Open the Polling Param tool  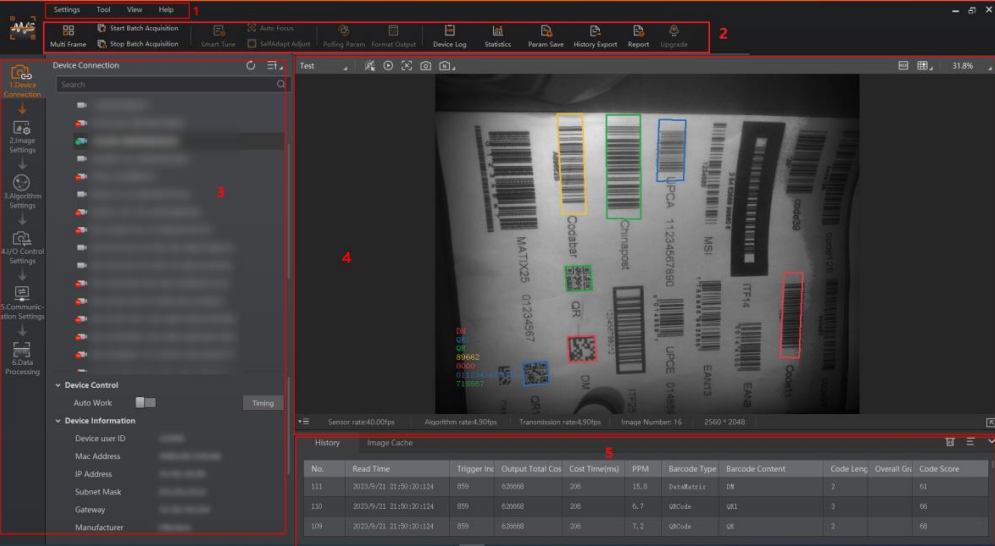point(344,36)
